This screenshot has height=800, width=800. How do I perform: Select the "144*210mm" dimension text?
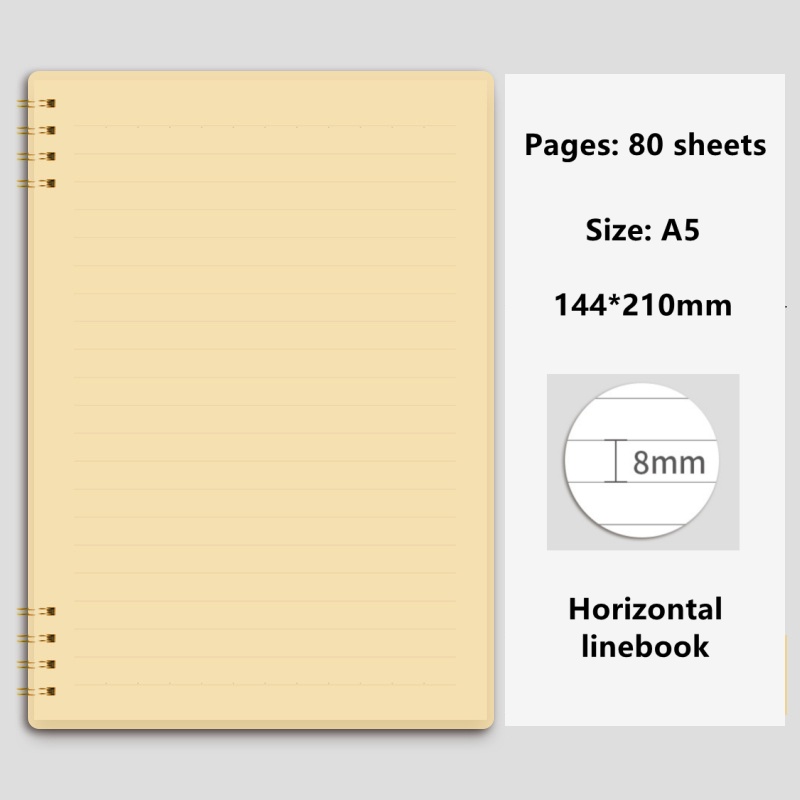tap(642, 304)
